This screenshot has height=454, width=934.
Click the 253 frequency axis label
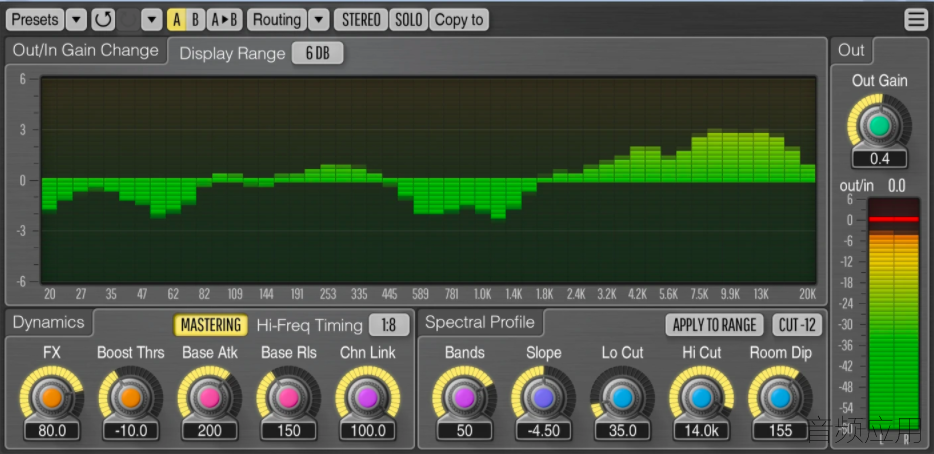coord(328,294)
